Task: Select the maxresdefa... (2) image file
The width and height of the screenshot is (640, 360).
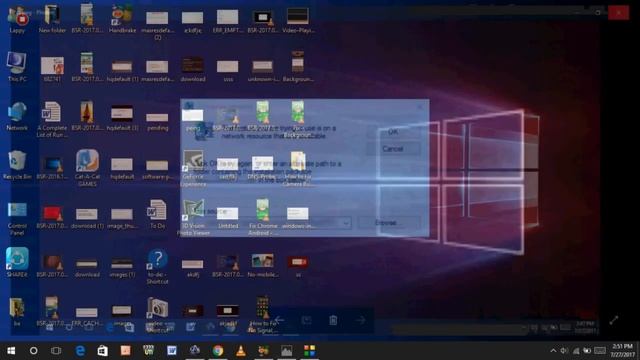Action: pyautogui.click(x=157, y=25)
